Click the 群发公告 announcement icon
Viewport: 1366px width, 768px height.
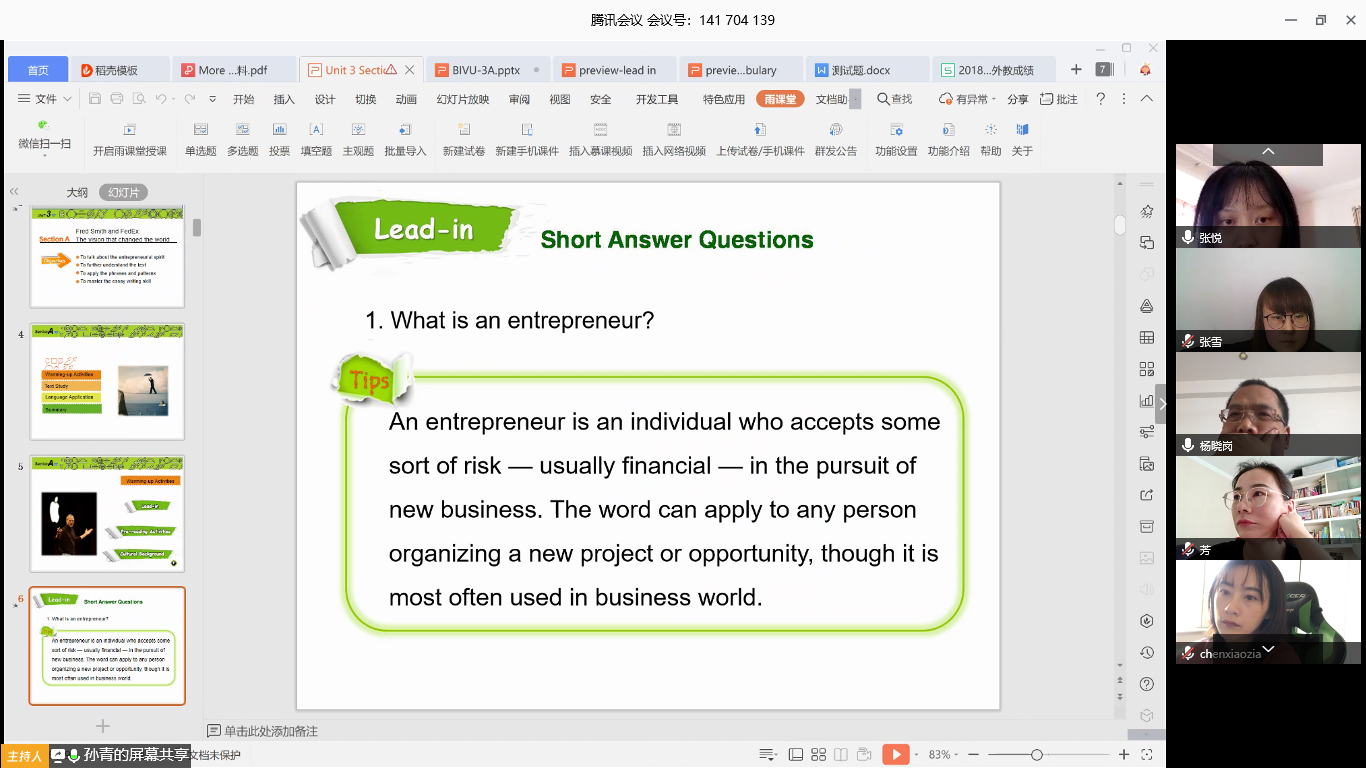835,131
